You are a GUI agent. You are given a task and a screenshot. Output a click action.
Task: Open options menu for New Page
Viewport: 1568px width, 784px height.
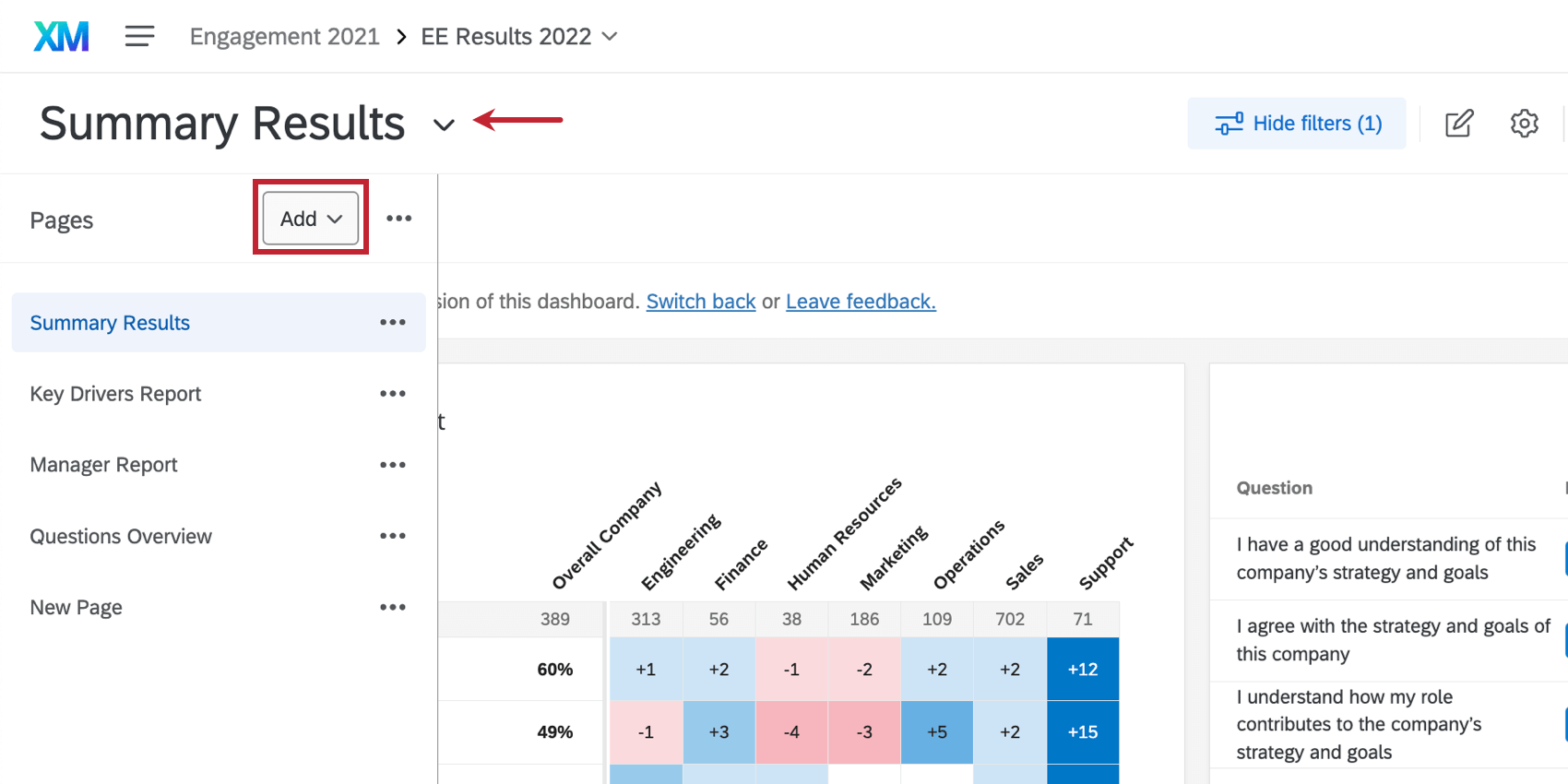(x=393, y=606)
